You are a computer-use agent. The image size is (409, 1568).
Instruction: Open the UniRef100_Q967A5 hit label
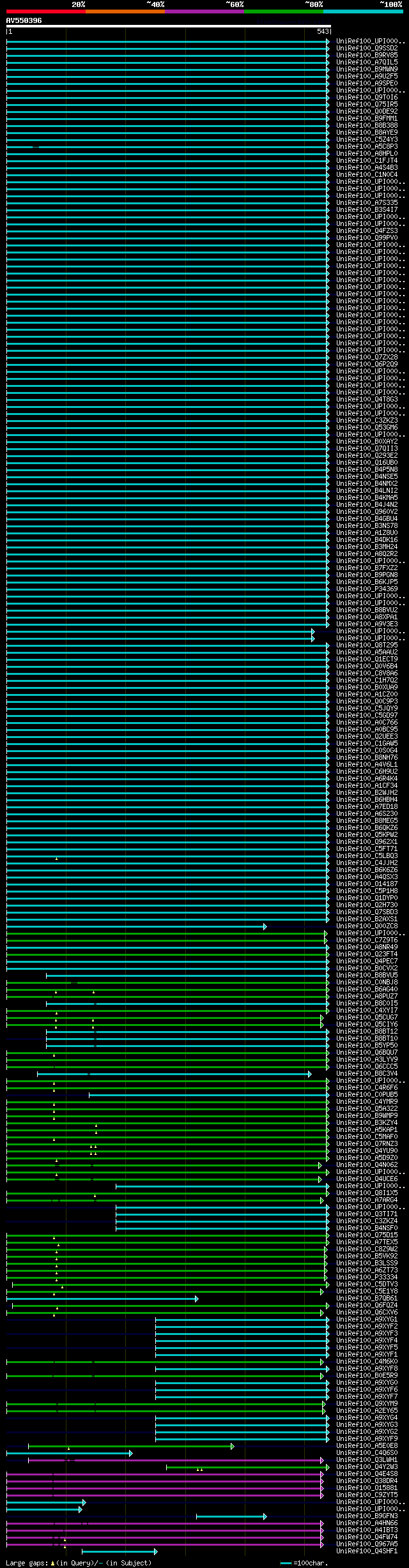(x=367, y=1544)
